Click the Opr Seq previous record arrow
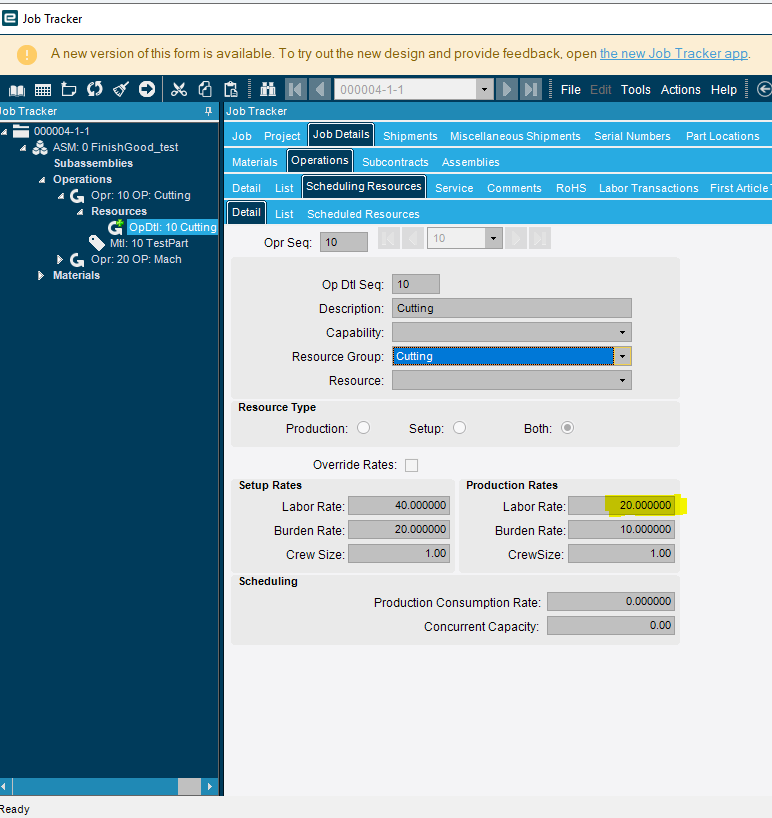The image size is (772, 818). pos(413,239)
